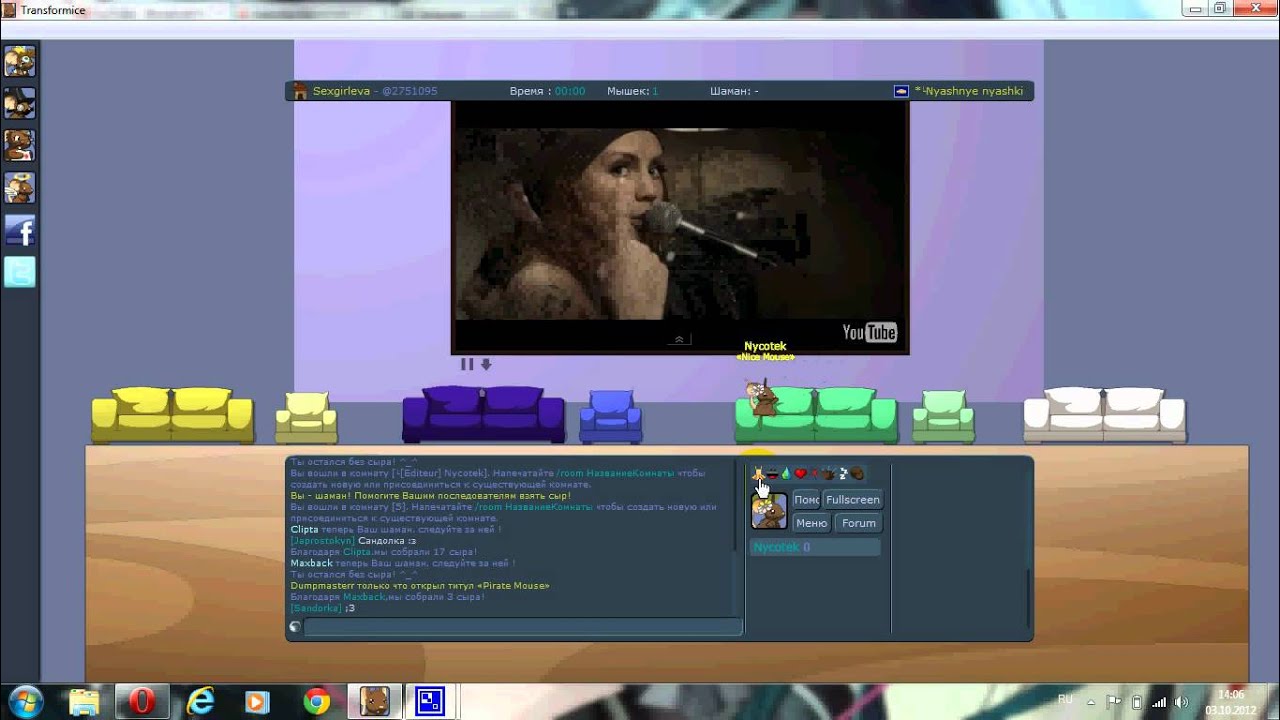Click the YouTube logo on the video
Image resolution: width=1280 pixels, height=720 pixels.
click(x=869, y=332)
